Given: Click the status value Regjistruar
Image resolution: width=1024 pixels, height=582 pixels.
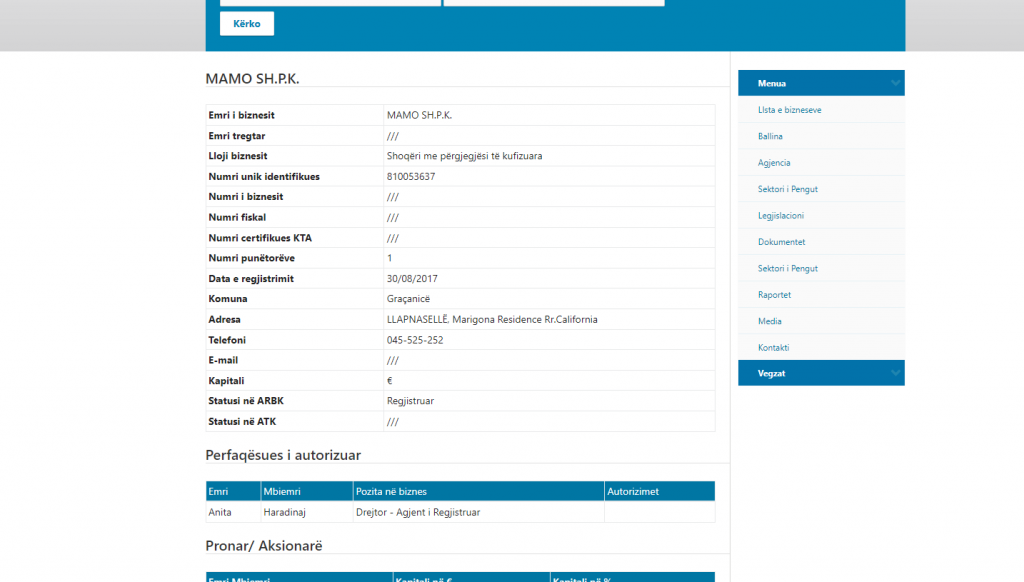Looking at the screenshot, I should (x=410, y=401).
